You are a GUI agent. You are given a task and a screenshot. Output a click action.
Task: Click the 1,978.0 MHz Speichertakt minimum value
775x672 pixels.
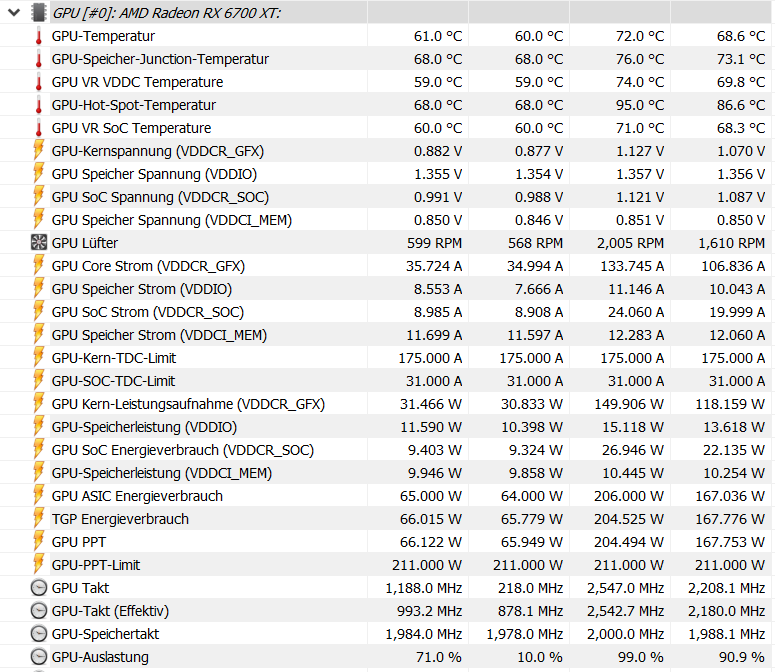[x=524, y=634]
